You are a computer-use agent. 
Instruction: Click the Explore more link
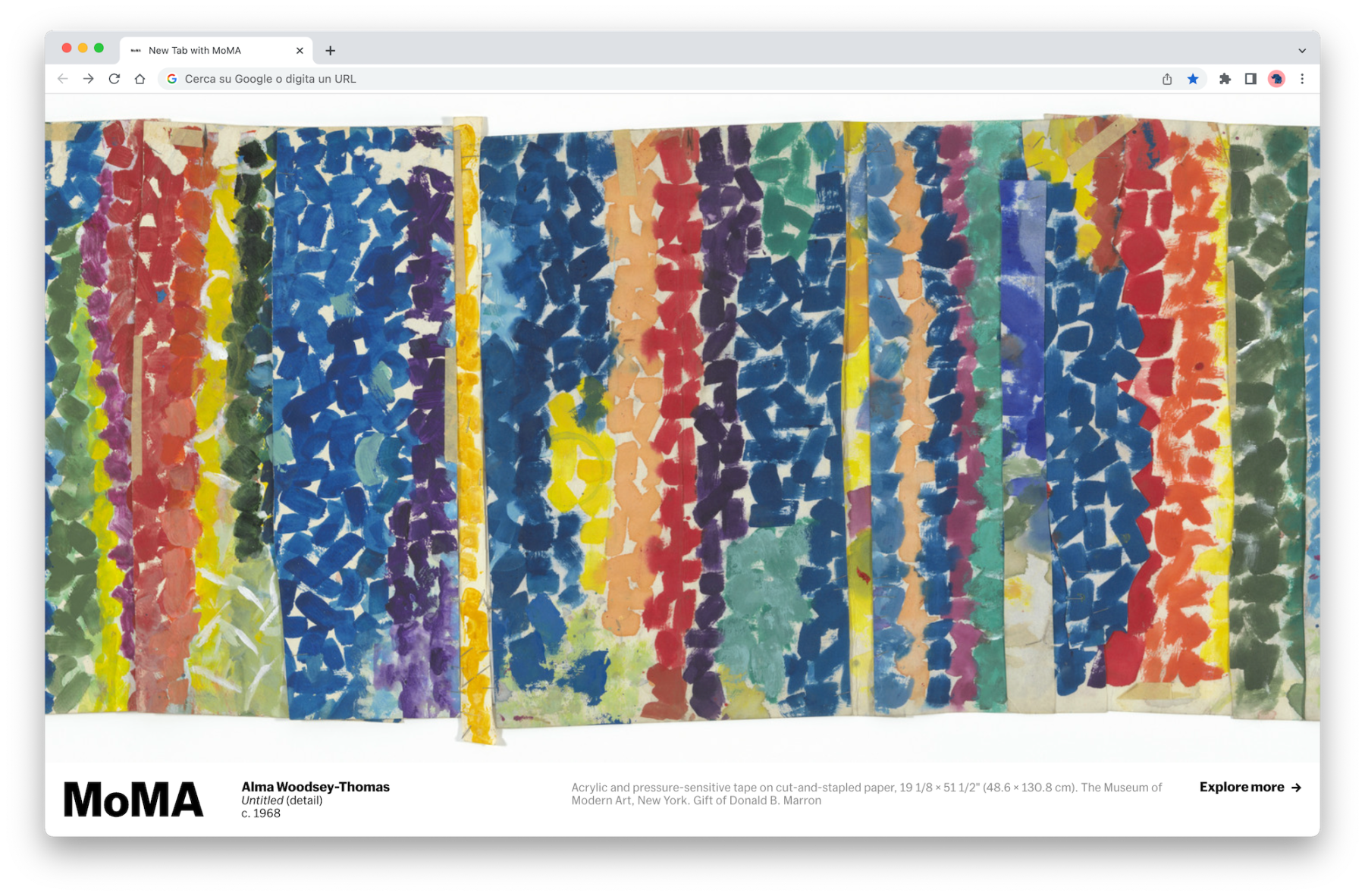1250,787
